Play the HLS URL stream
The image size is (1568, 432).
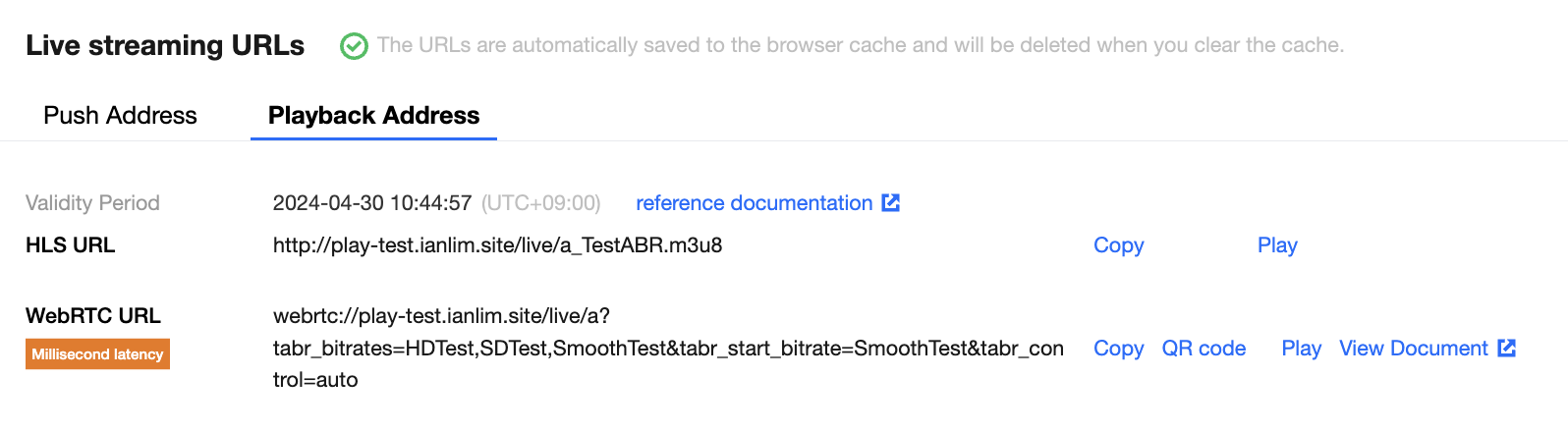tap(1277, 245)
